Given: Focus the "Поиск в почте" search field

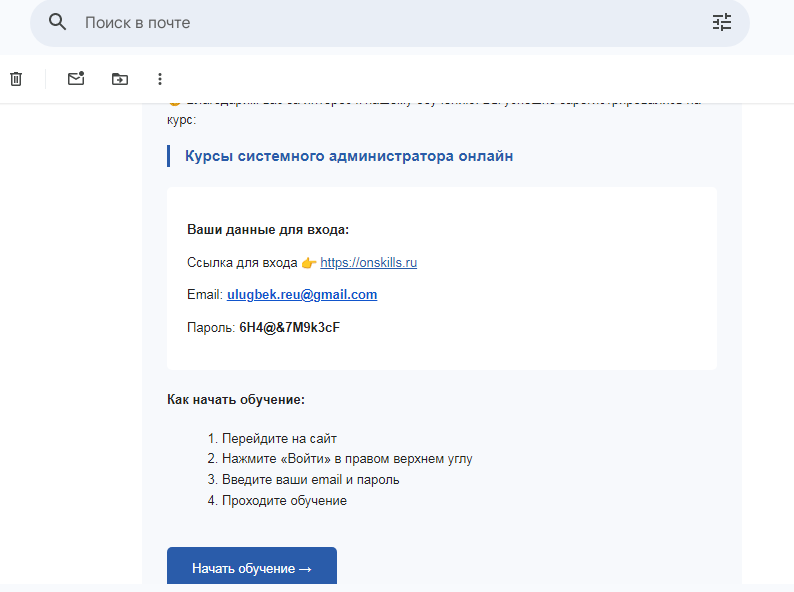Looking at the screenshot, I should pos(380,22).
